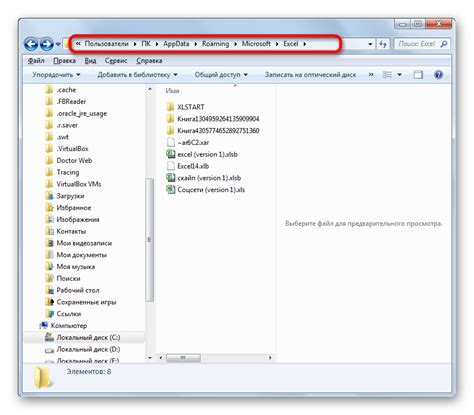
Task: Click the refresh icon beside address bar
Action: pos(383,44)
